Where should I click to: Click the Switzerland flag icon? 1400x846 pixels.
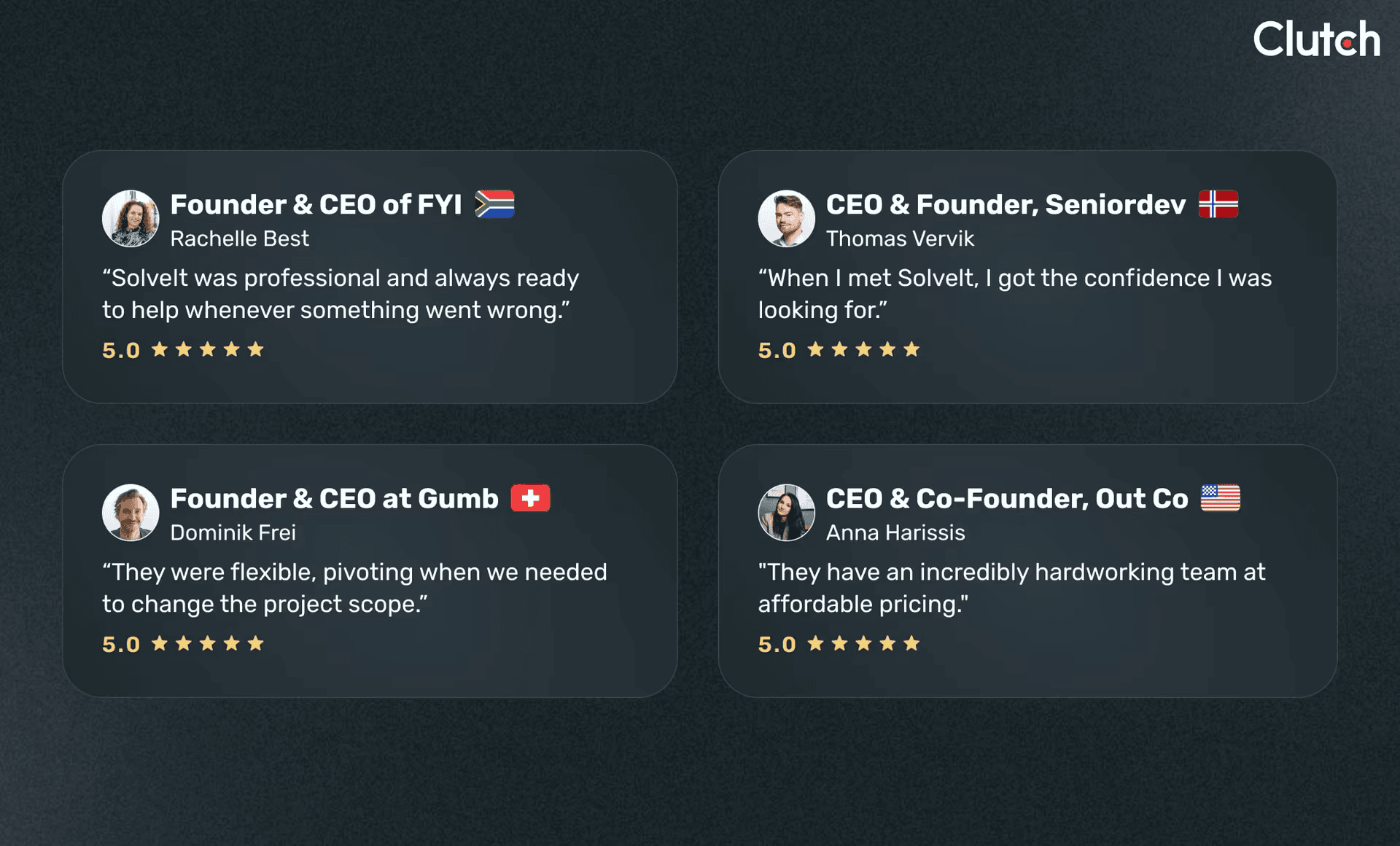click(530, 498)
